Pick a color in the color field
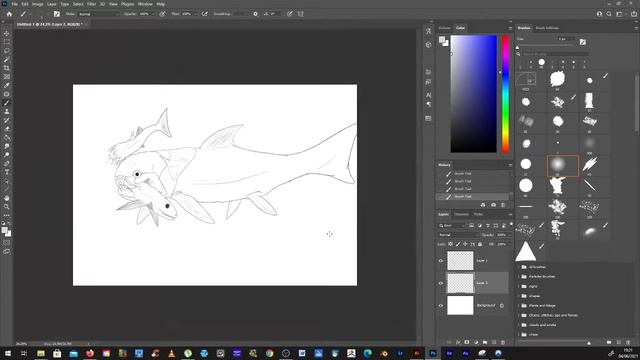Viewport: 640px width, 360px height. pyautogui.click(x=473, y=94)
